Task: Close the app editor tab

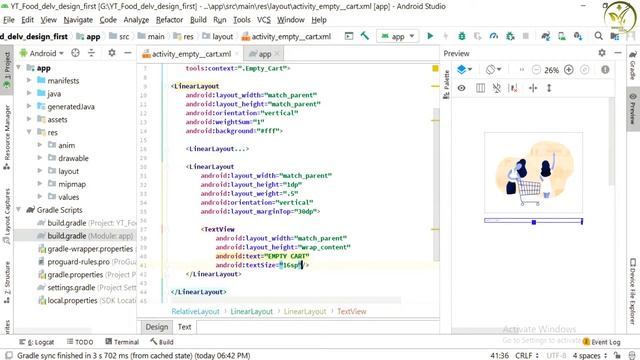Action: tap(277, 54)
